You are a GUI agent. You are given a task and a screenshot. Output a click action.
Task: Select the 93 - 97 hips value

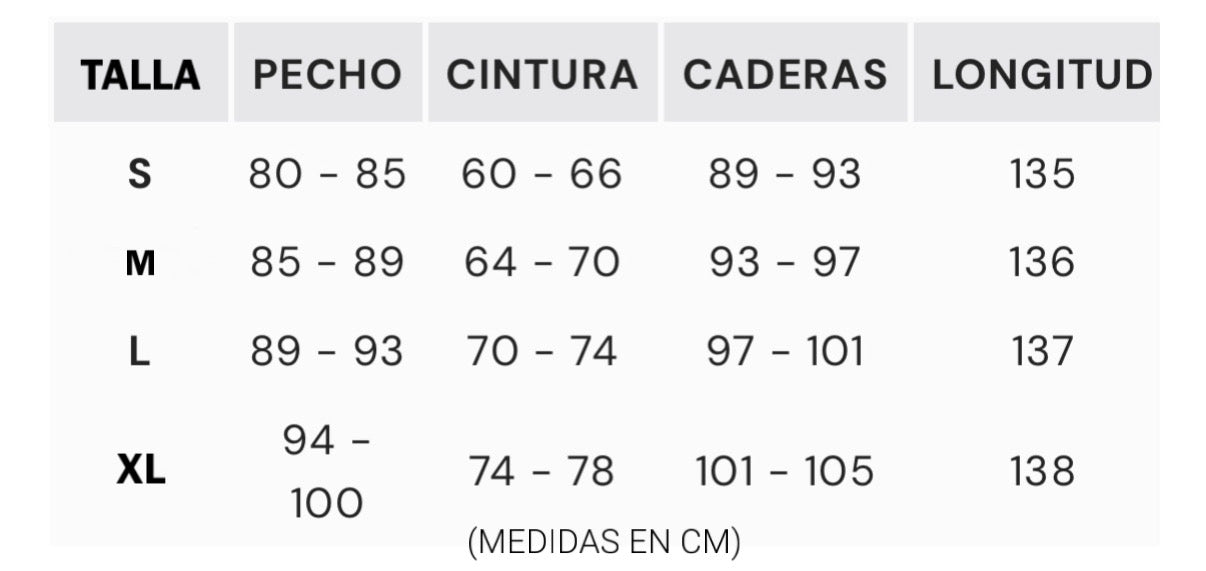point(785,263)
